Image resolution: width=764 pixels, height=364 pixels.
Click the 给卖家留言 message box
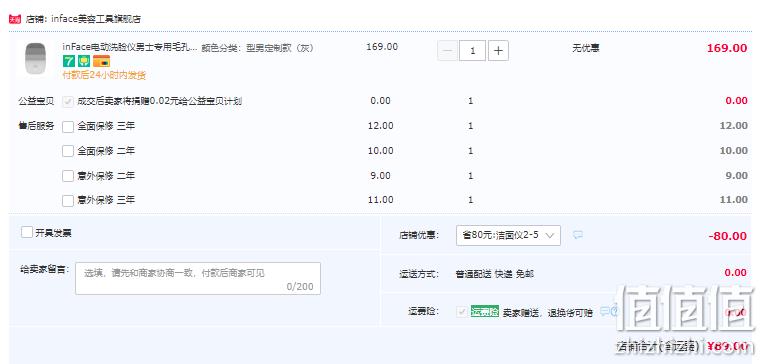click(198, 278)
